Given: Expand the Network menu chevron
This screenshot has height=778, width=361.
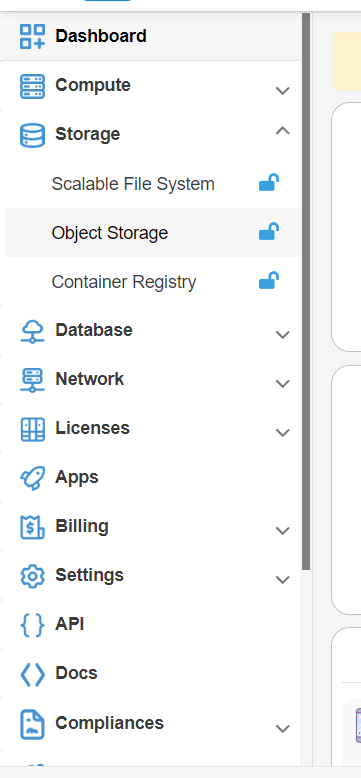Looking at the screenshot, I should [282, 384].
